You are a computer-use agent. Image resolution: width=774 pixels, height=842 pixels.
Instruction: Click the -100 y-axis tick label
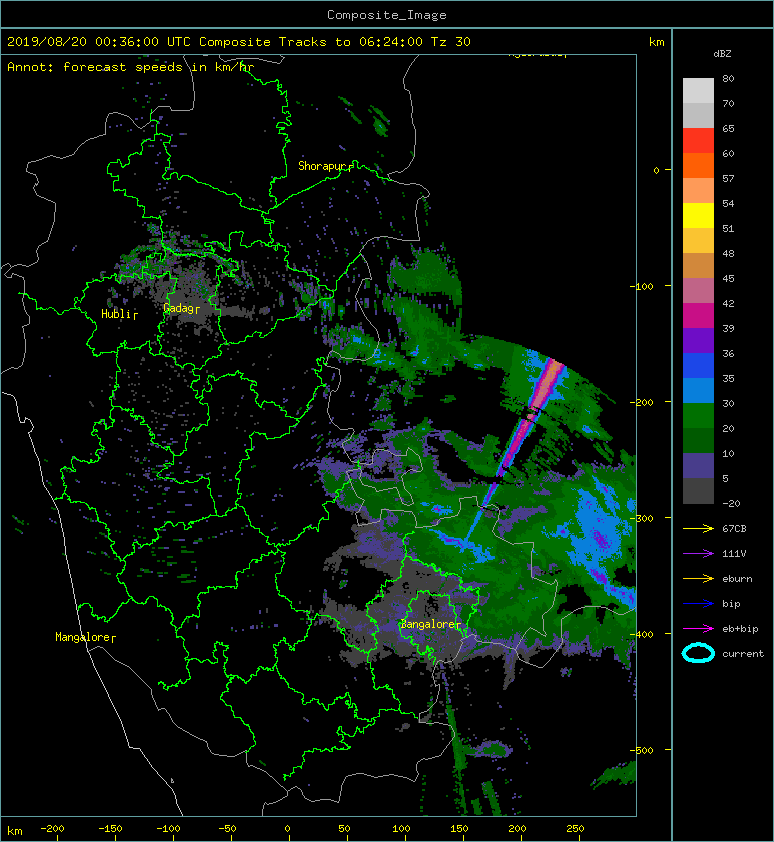point(642,286)
